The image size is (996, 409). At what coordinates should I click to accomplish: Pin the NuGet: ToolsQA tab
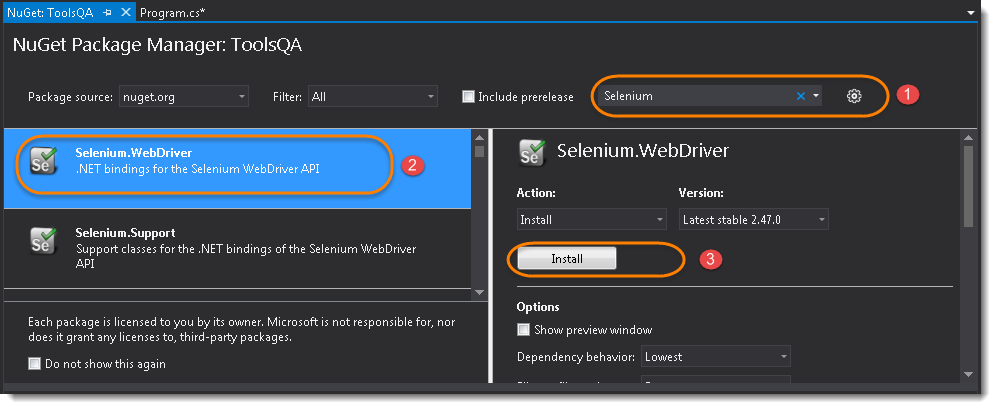(x=108, y=12)
